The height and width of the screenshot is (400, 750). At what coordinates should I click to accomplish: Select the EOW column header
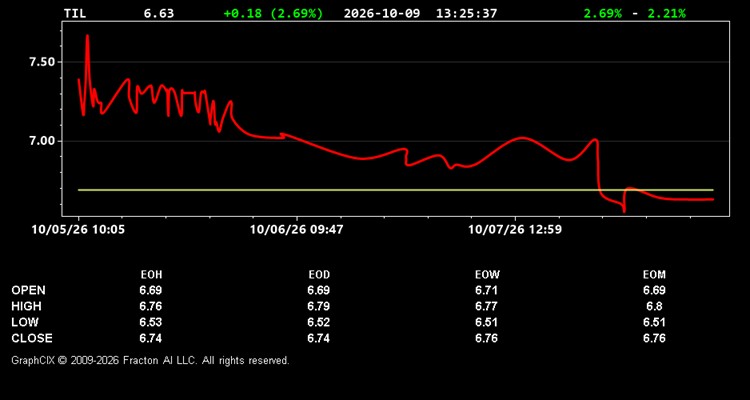tap(486, 275)
